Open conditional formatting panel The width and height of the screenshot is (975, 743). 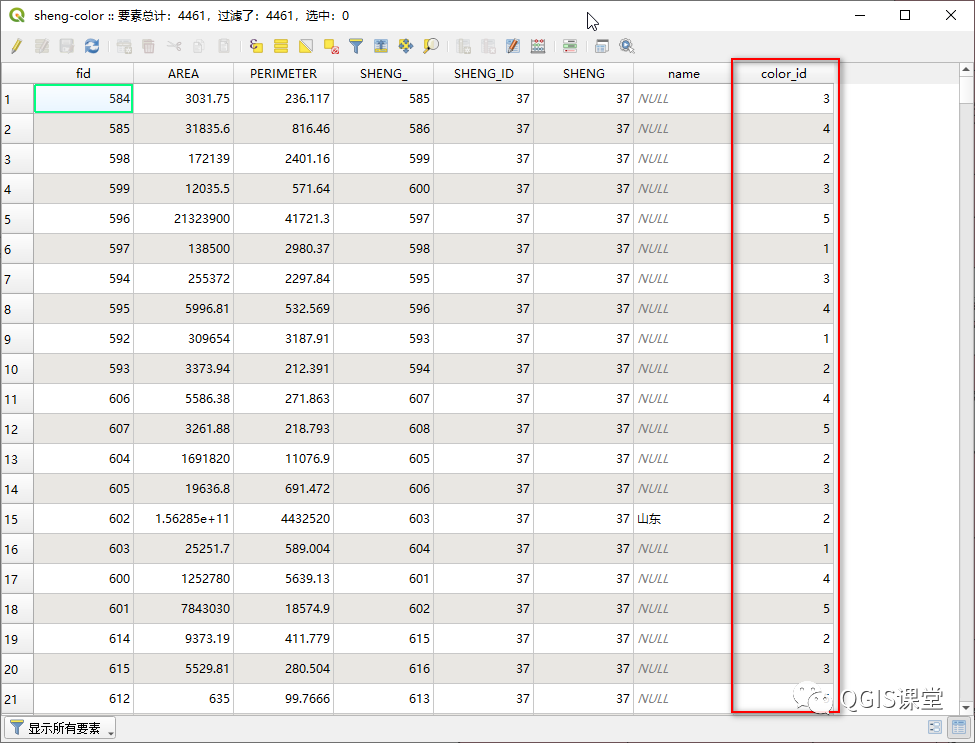click(x=570, y=46)
